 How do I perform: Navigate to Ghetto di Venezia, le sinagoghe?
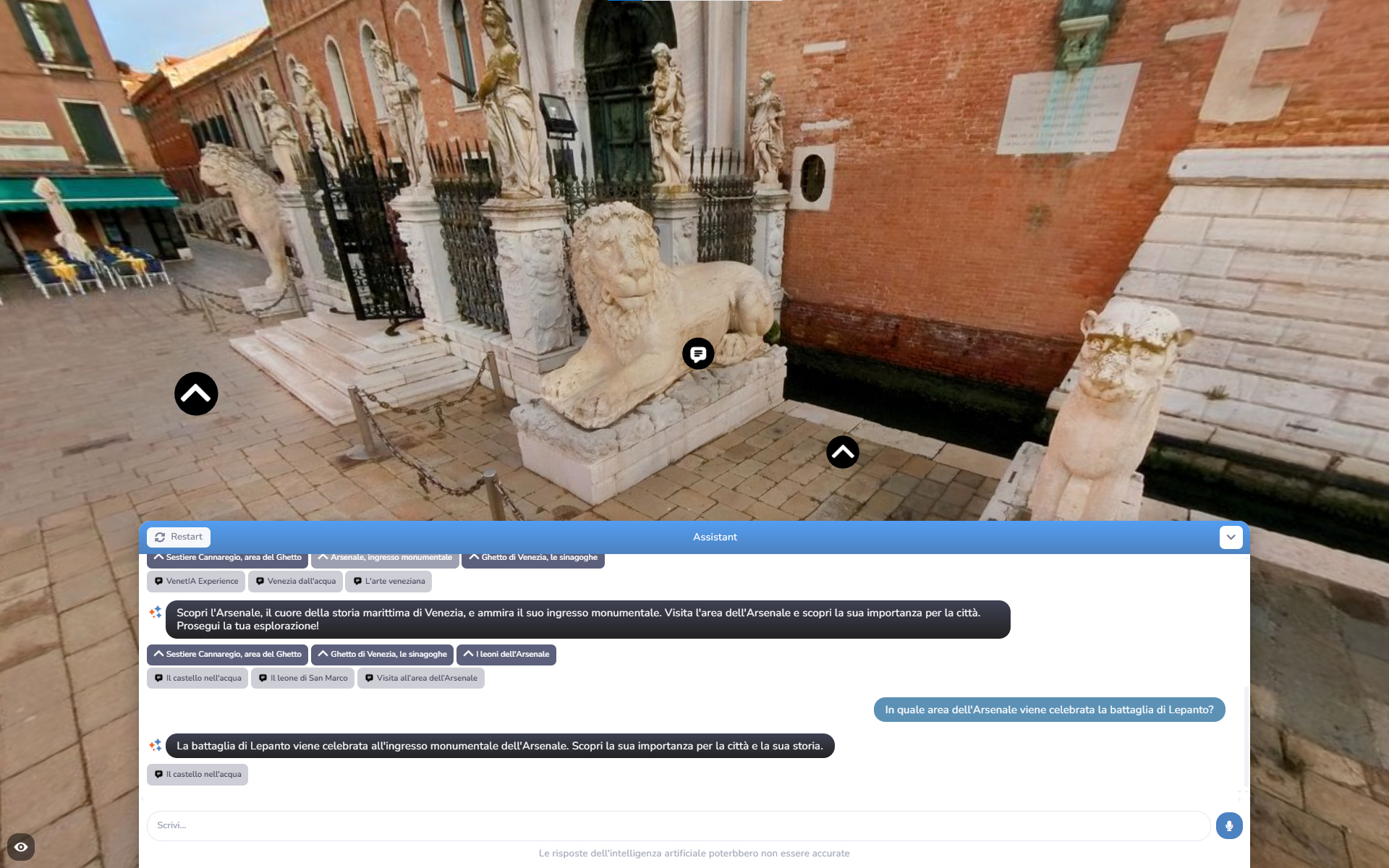(x=382, y=655)
